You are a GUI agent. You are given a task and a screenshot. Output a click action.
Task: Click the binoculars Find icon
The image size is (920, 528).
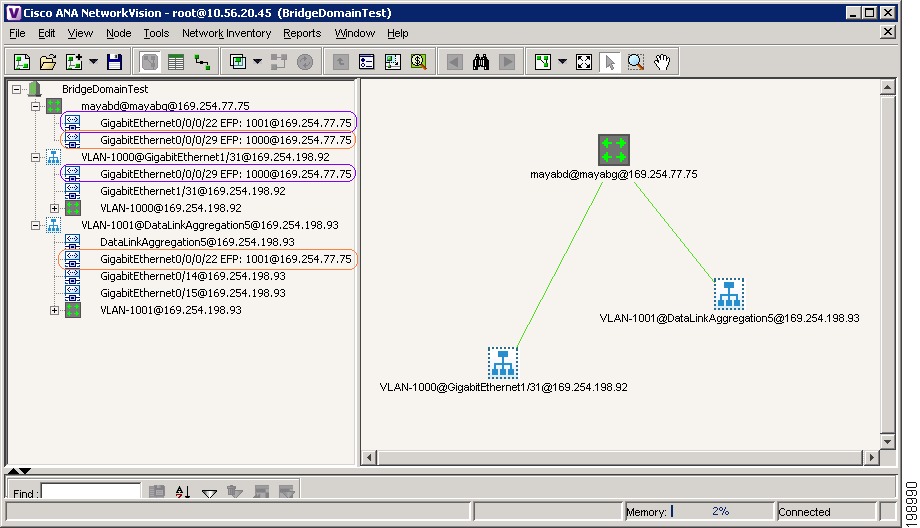(481, 62)
